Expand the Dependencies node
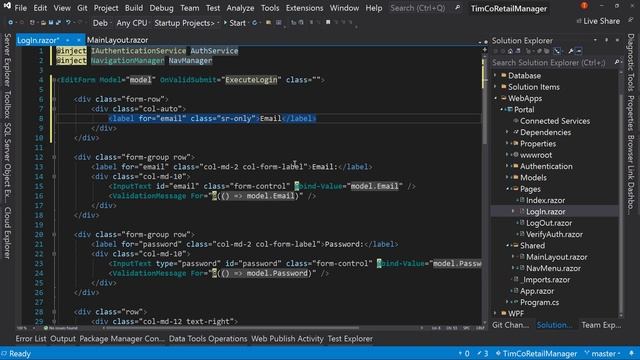 coord(507,132)
